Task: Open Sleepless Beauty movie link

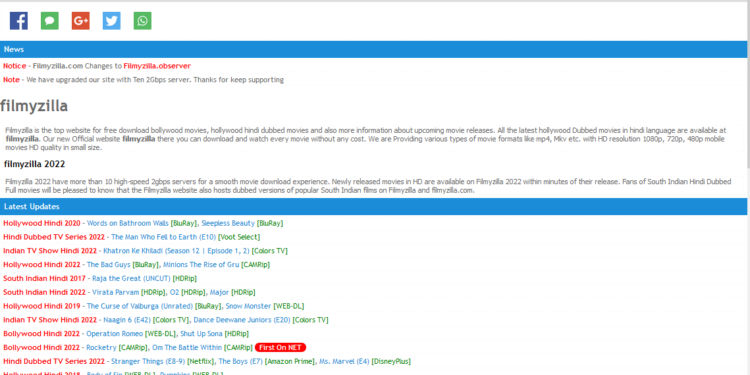Action: (x=228, y=223)
